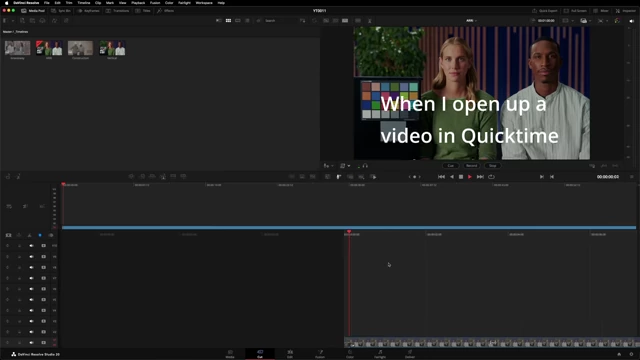Open the import media dropdown arrow
The height and width of the screenshot is (360, 640).
point(13,20)
